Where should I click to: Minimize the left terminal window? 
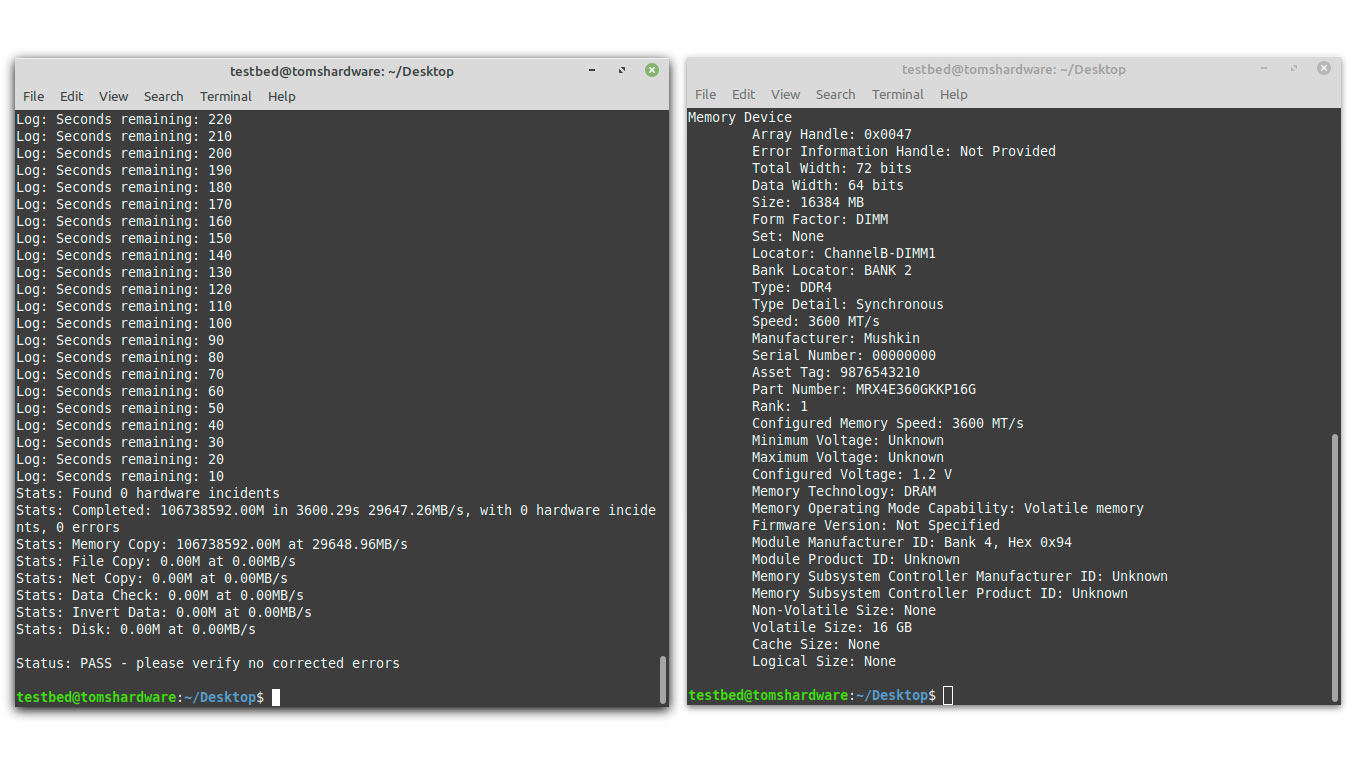[x=593, y=70]
